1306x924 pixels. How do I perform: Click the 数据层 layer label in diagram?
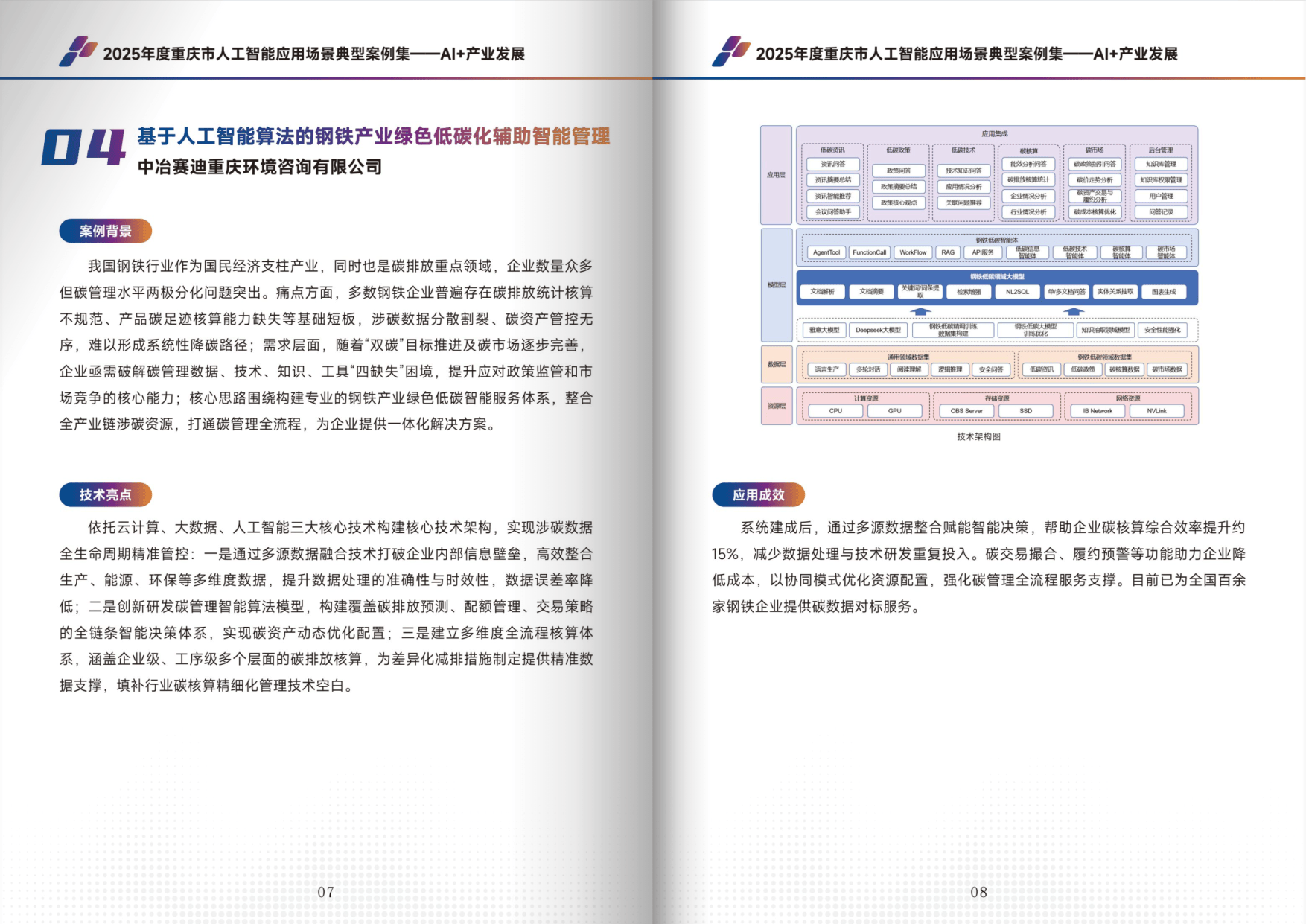(776, 364)
